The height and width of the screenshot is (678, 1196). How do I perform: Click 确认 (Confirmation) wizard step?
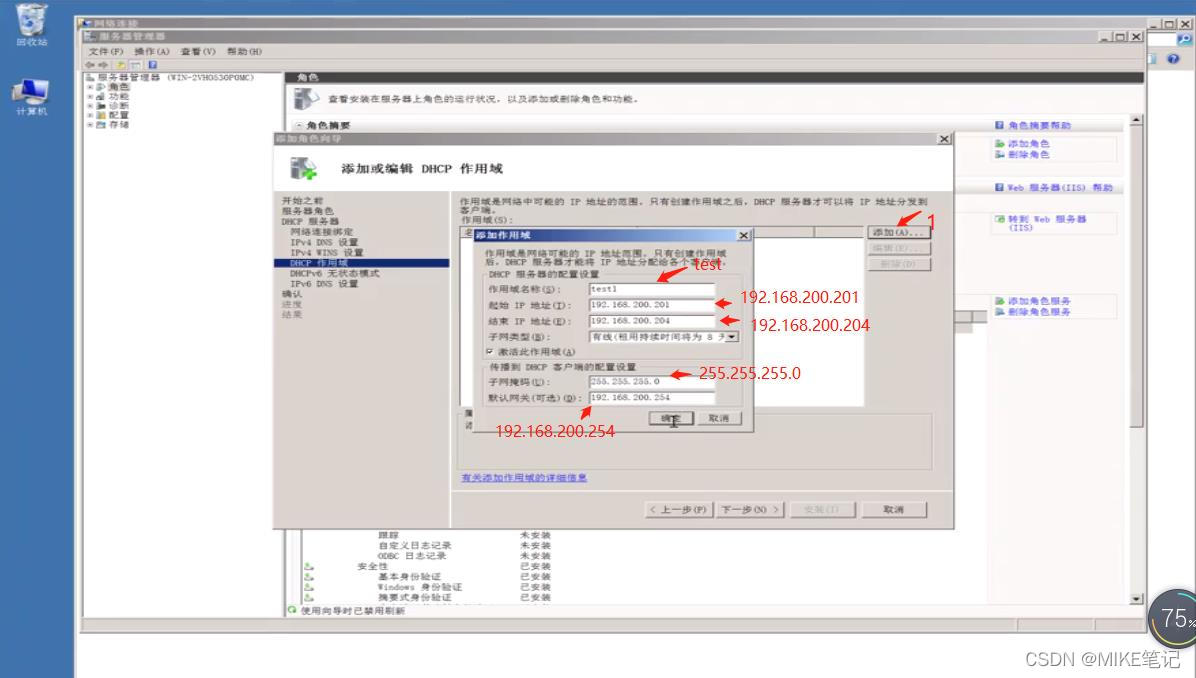[x=292, y=294]
